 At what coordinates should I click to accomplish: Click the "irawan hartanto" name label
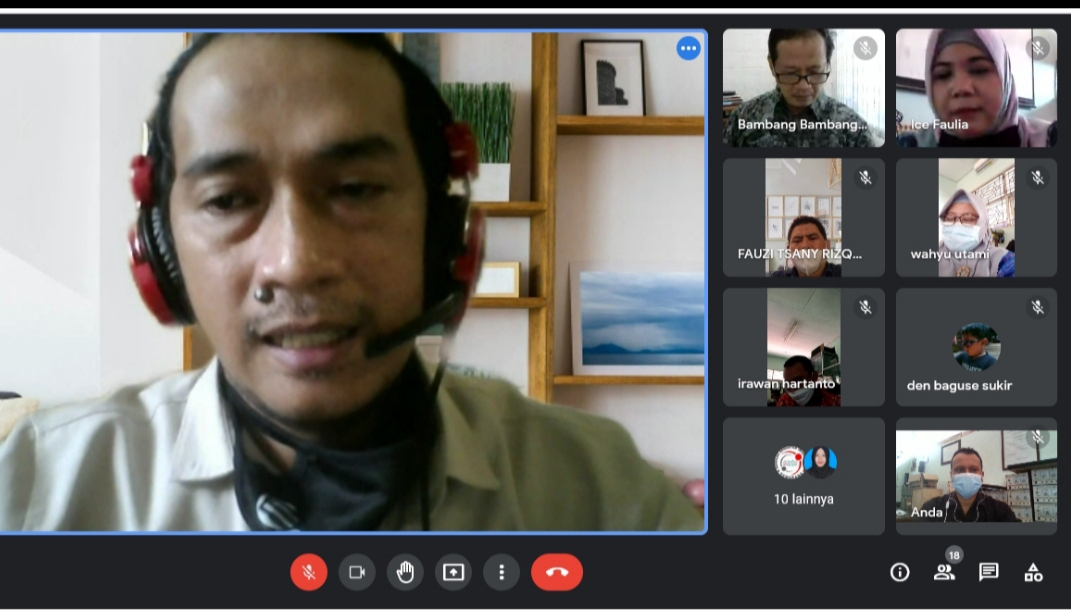(786, 384)
